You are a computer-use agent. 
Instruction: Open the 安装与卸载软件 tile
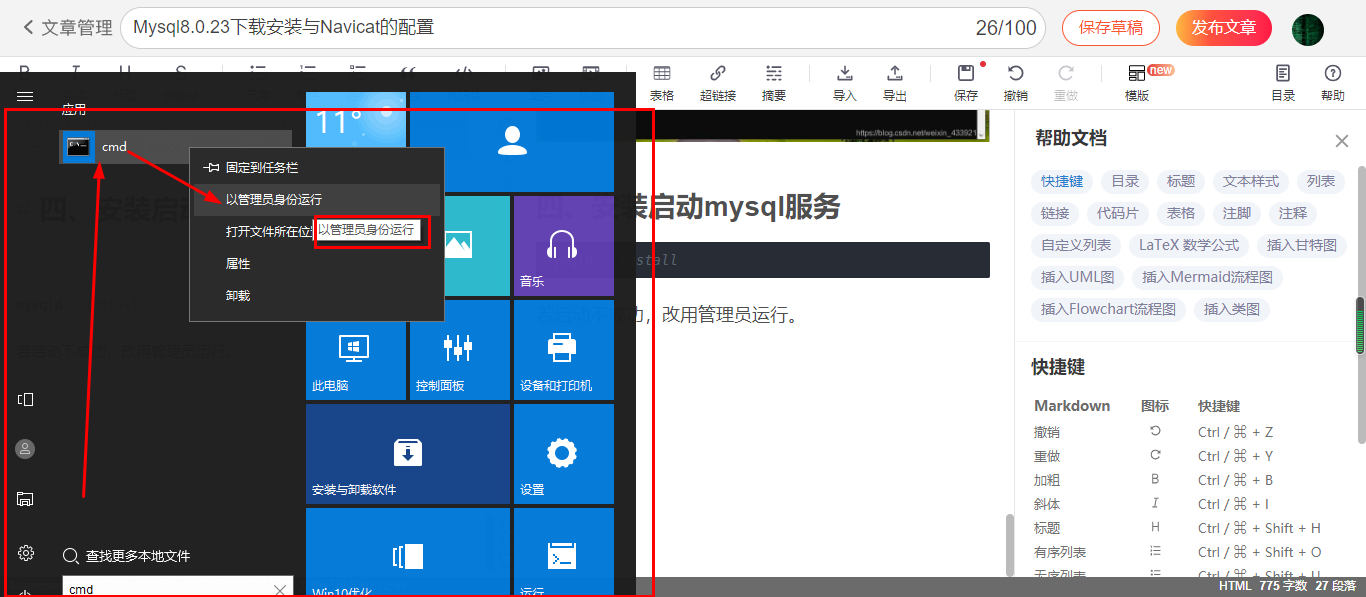pos(408,453)
